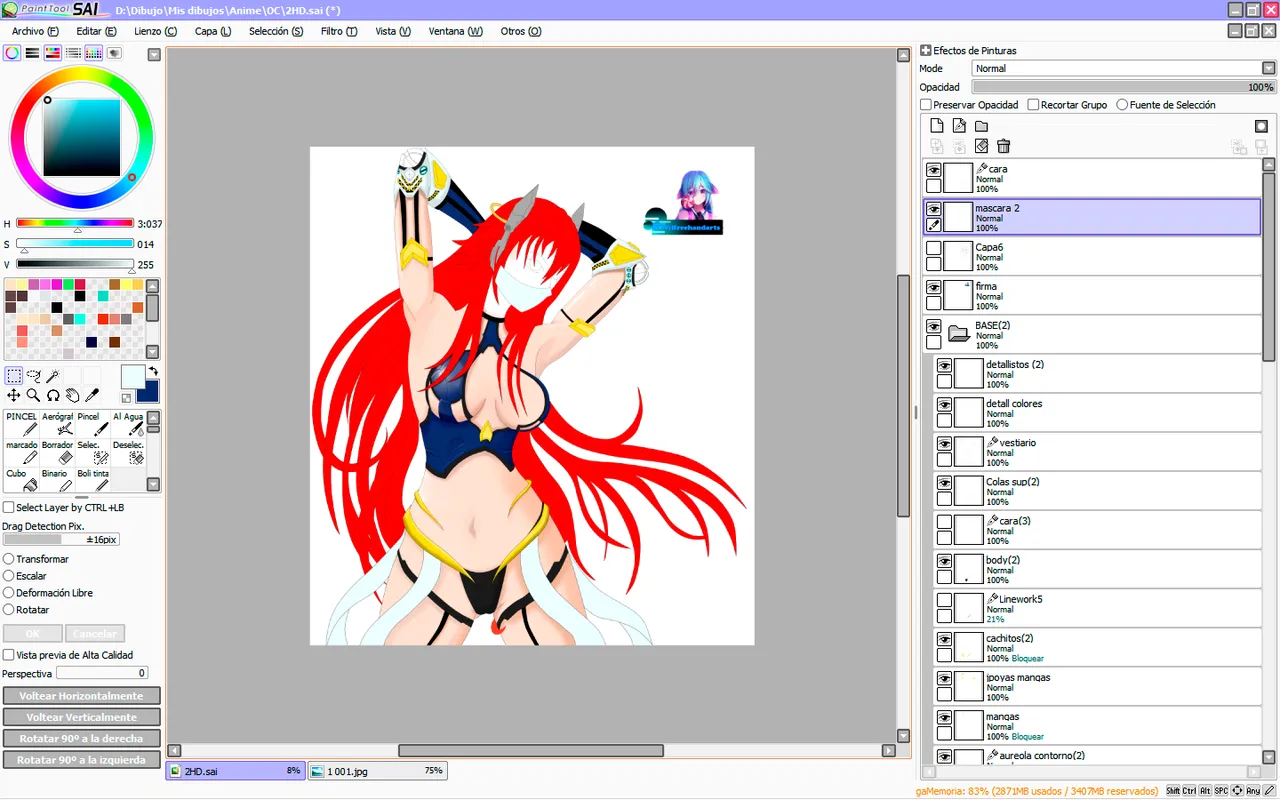Swap foreground and background colors
1280x800 pixels.
tap(153, 372)
